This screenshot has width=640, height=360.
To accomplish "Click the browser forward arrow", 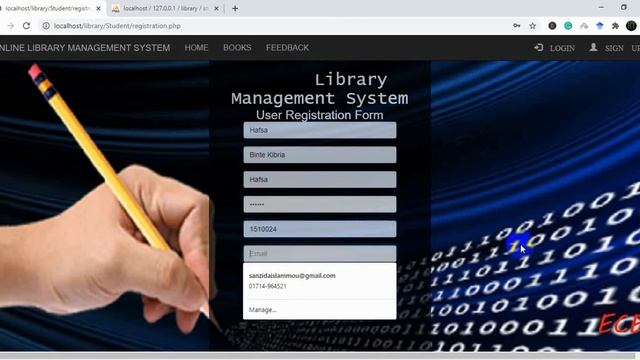I will click(11, 26).
